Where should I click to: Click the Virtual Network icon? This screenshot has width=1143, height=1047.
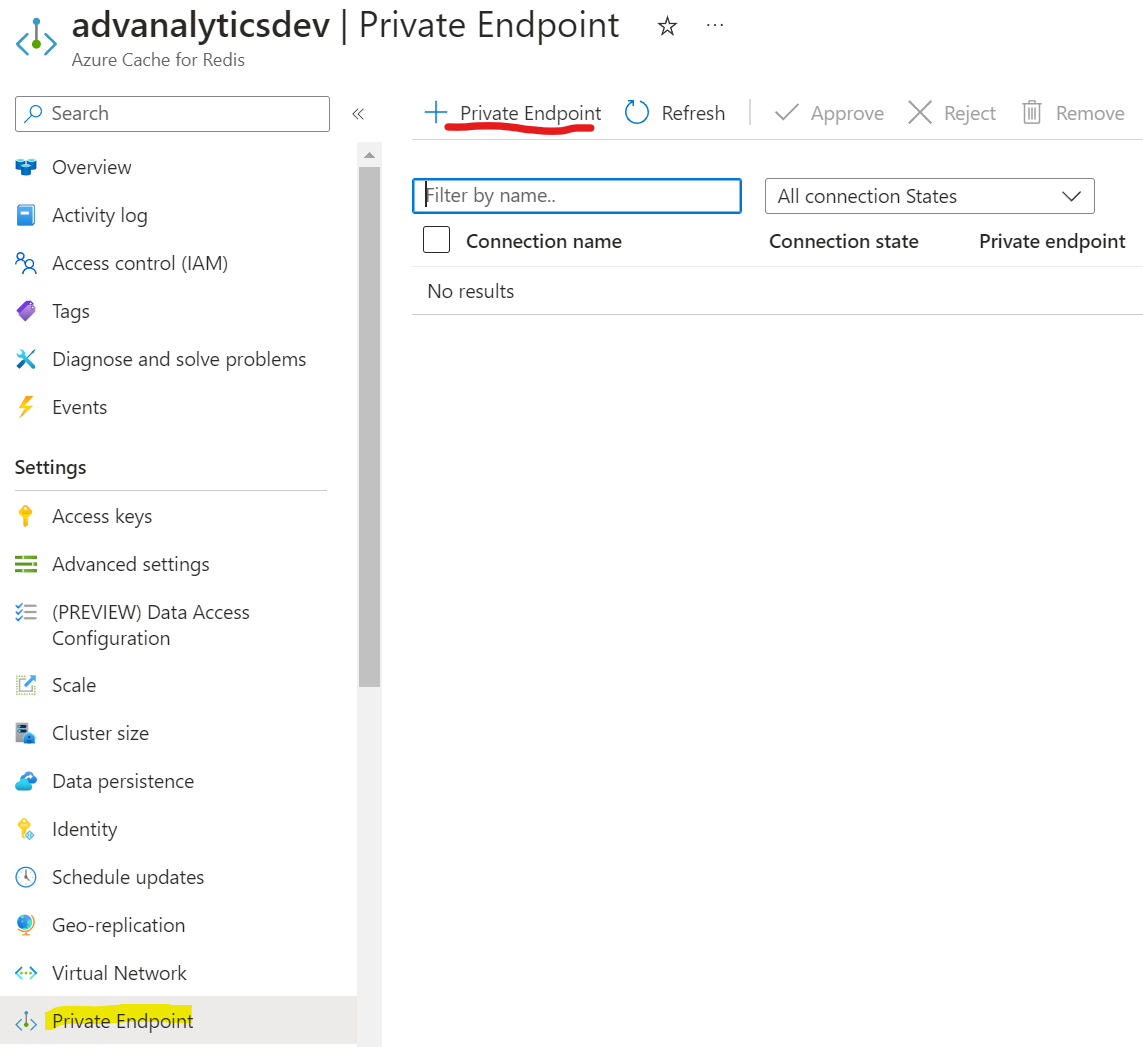pyautogui.click(x=26, y=973)
